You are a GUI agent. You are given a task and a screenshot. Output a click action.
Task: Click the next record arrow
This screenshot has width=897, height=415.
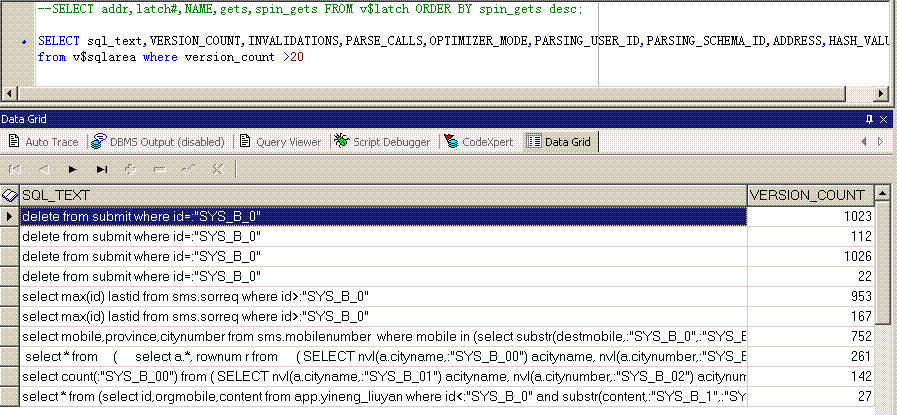[73, 169]
